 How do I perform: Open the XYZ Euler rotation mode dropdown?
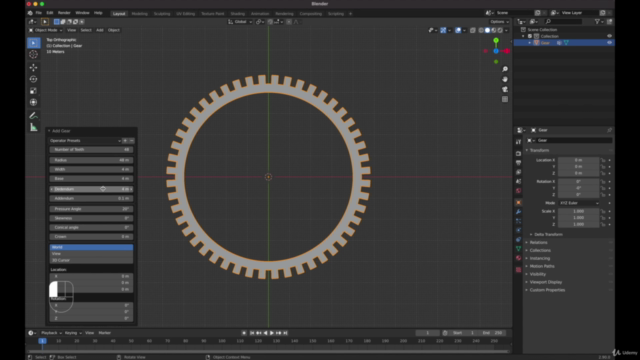(579, 203)
